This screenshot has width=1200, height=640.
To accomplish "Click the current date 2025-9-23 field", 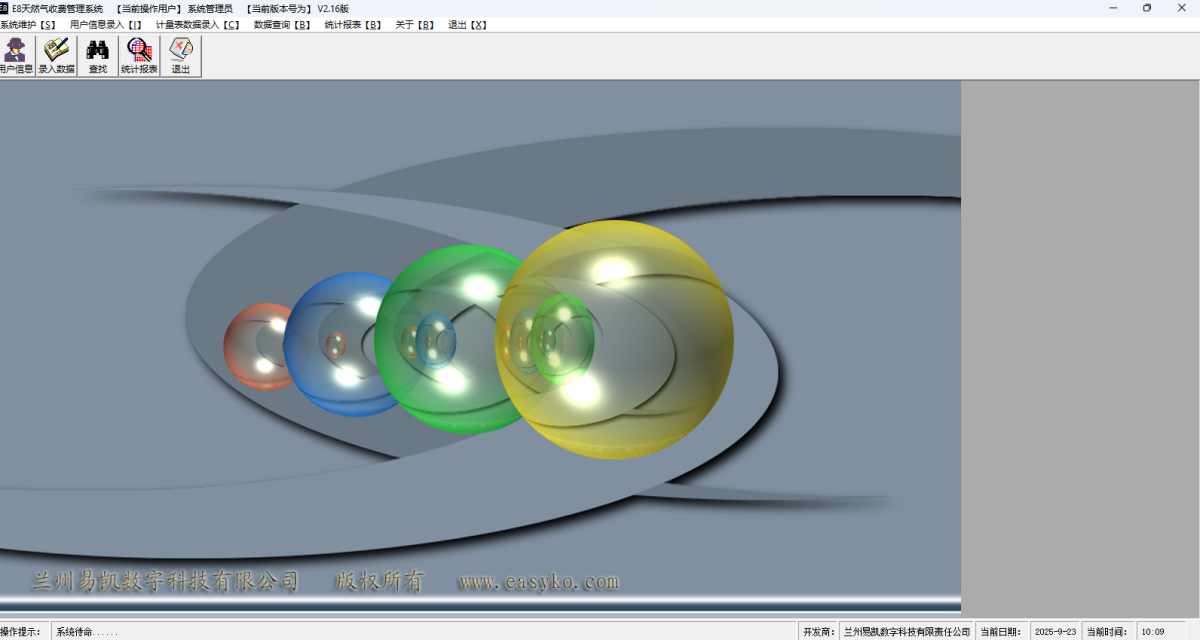I will (1055, 632).
